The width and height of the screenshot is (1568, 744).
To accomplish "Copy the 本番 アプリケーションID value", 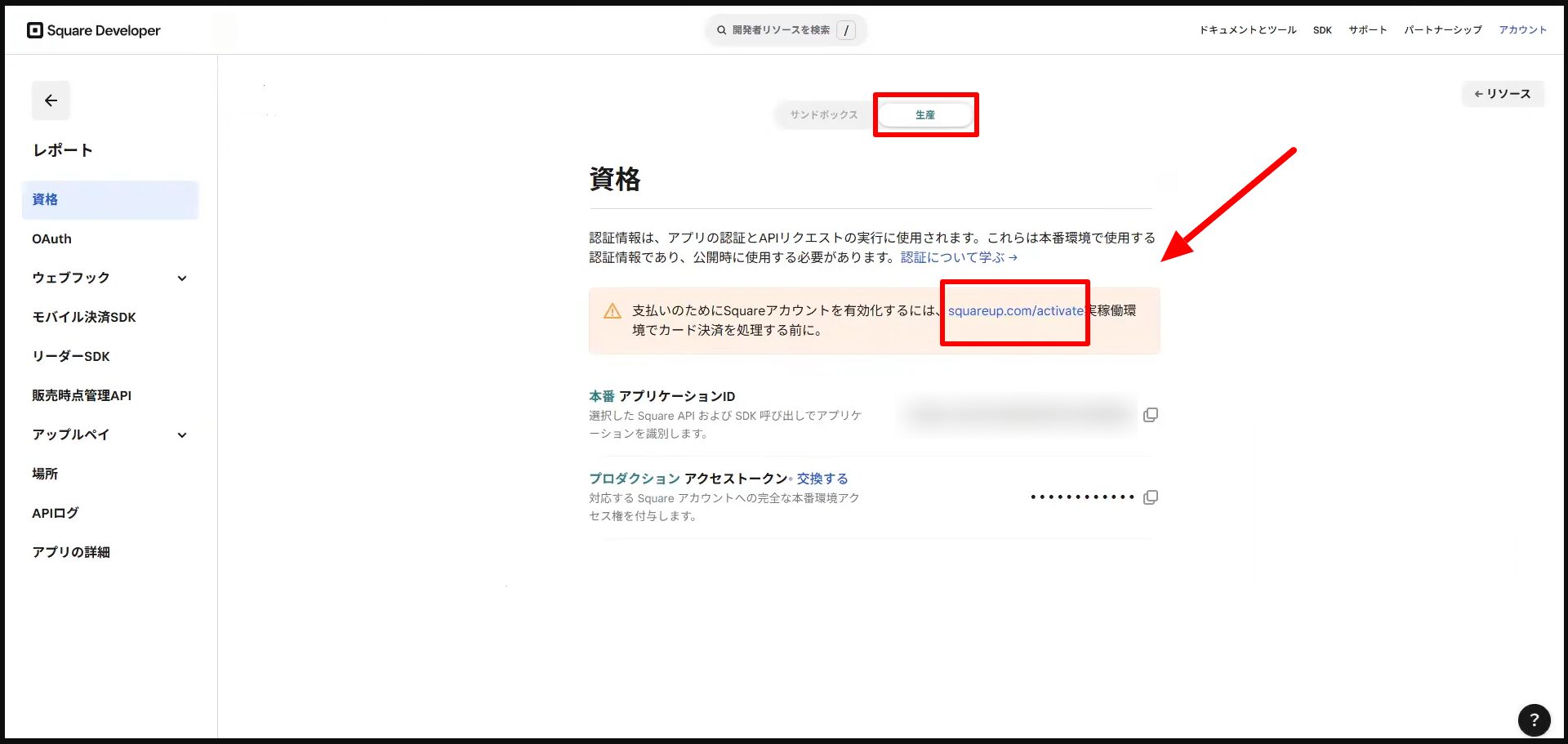I will pyautogui.click(x=1151, y=415).
